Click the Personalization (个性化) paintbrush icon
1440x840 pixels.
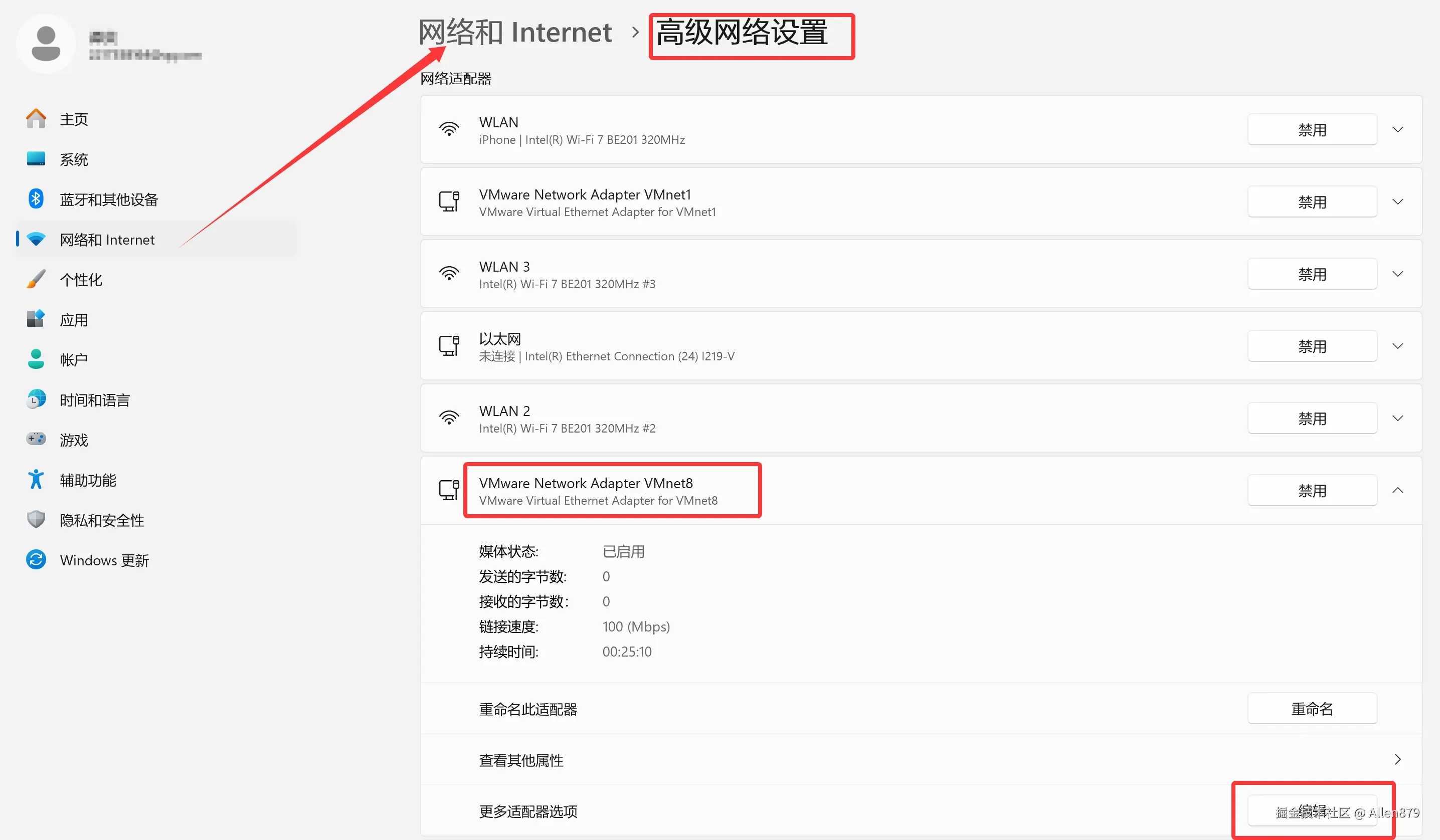(x=36, y=279)
